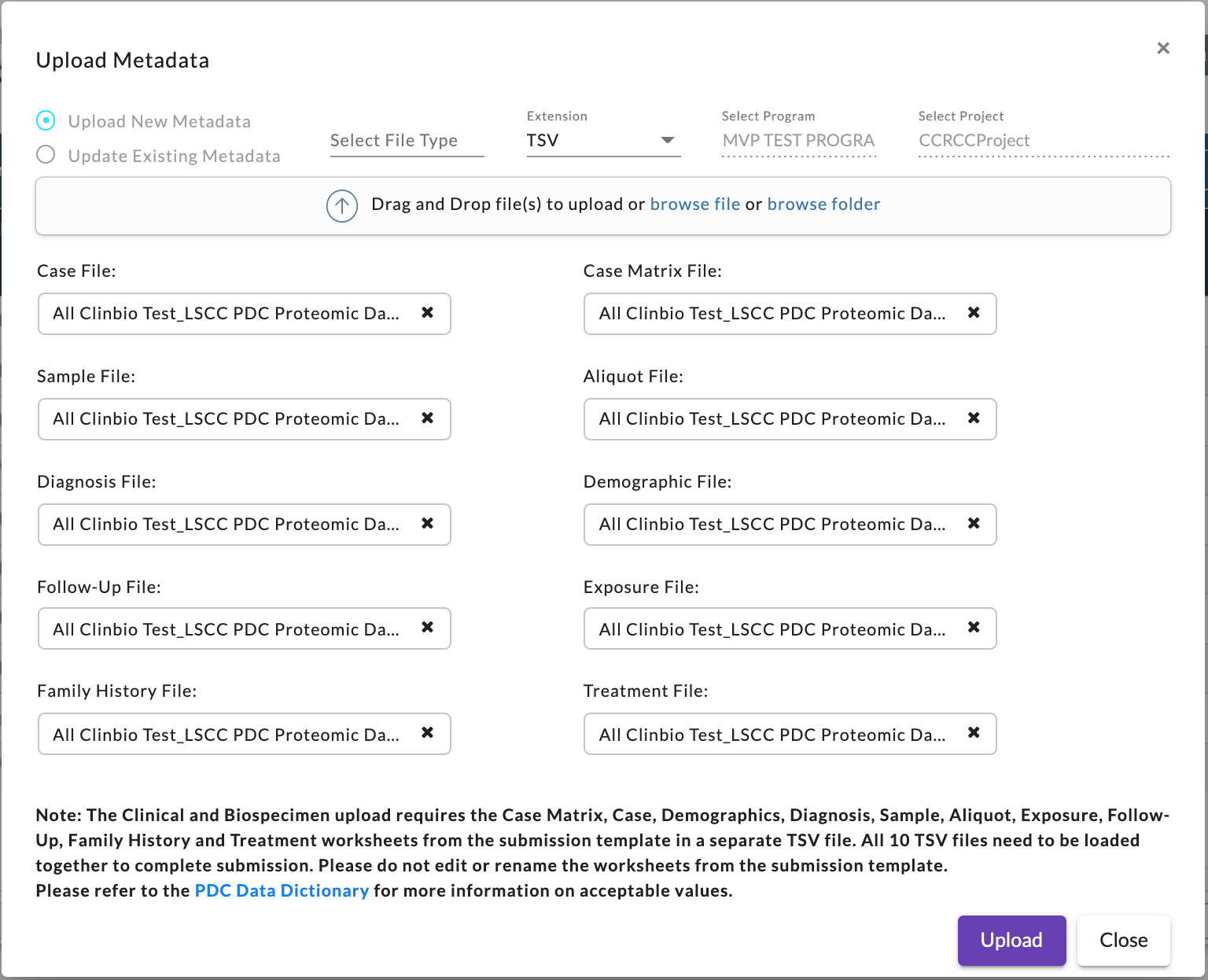This screenshot has width=1208, height=980.
Task: Click the Select Project field
Action: pos(1042,141)
